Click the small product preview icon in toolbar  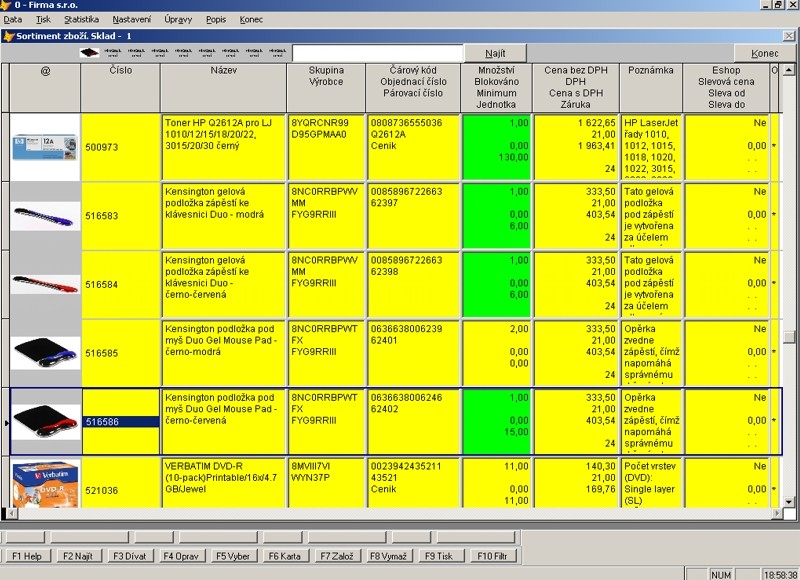90,52
